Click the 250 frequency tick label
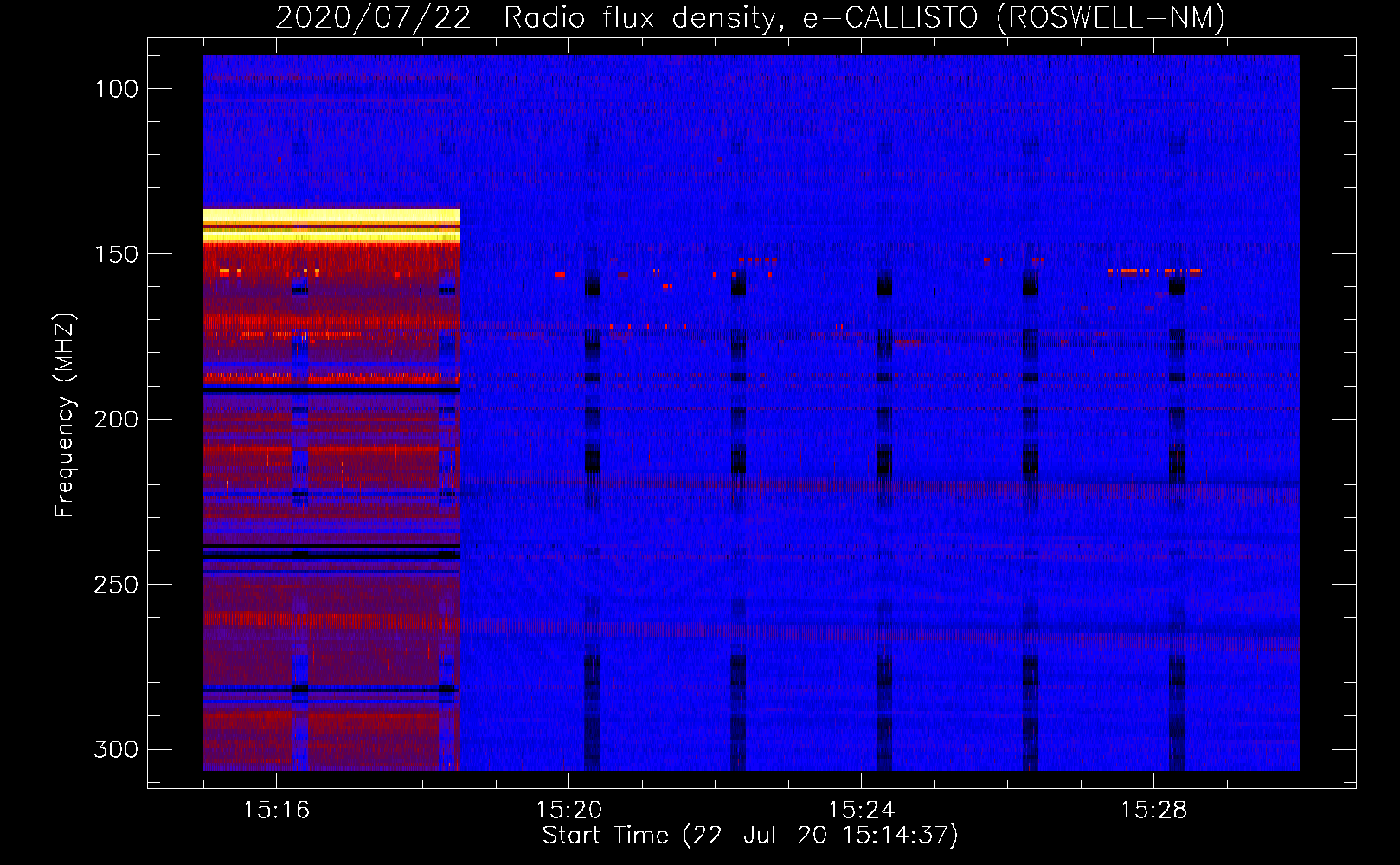This screenshot has height=865, width=1400. [116, 585]
